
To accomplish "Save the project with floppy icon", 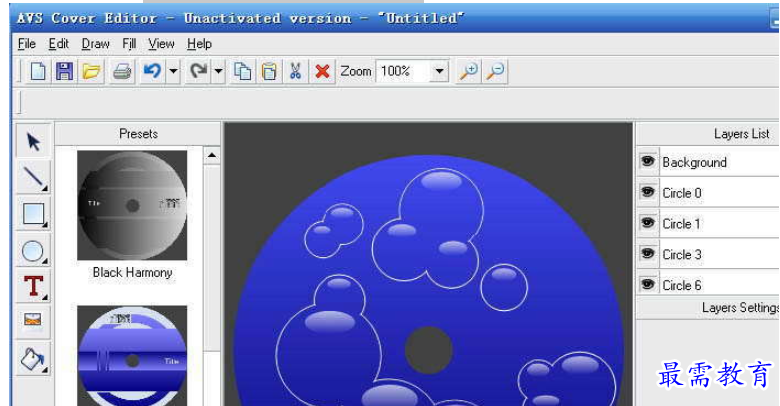I will tap(64, 71).
